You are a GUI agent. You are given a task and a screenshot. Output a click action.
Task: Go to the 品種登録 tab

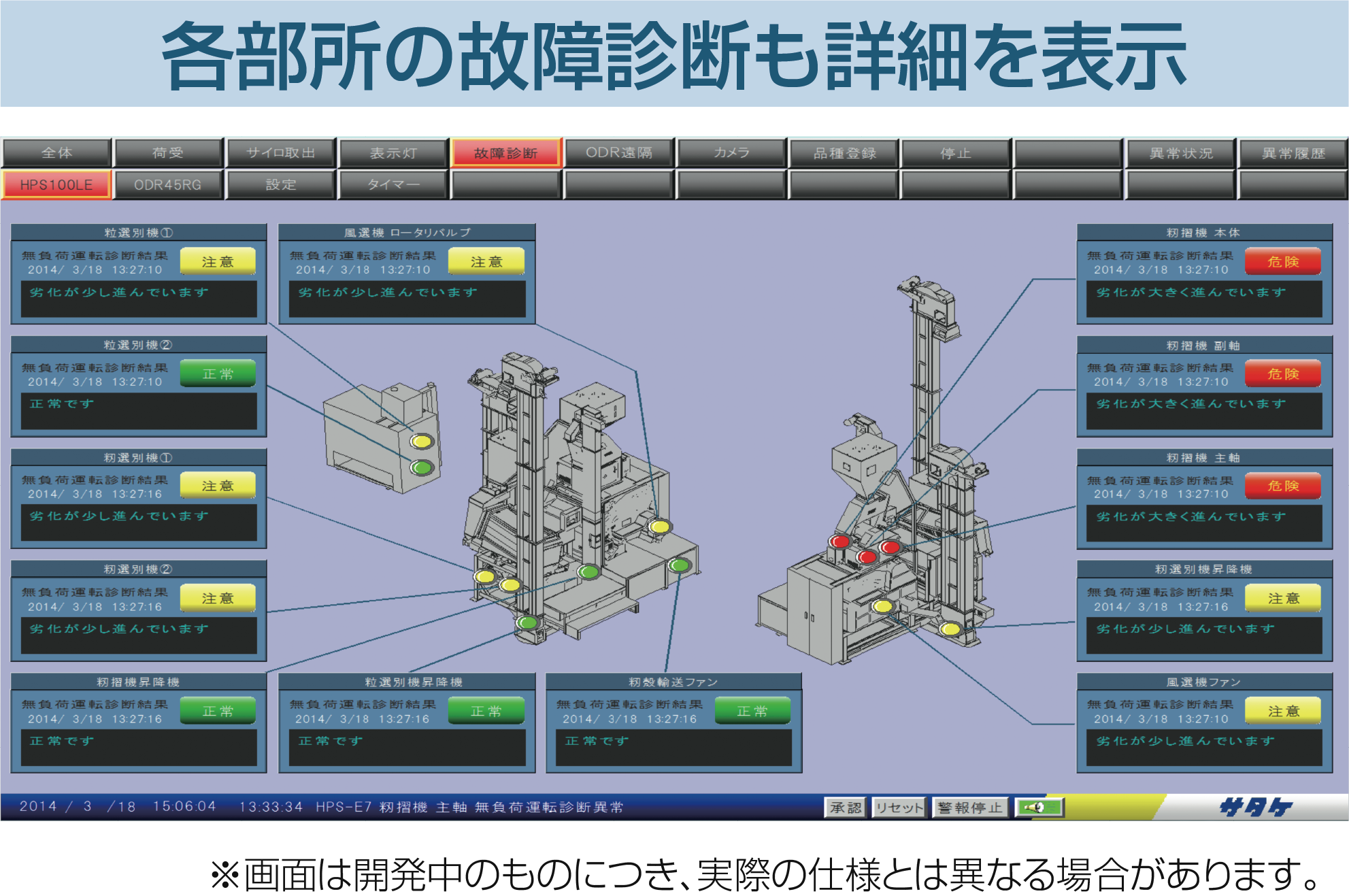coord(844,153)
